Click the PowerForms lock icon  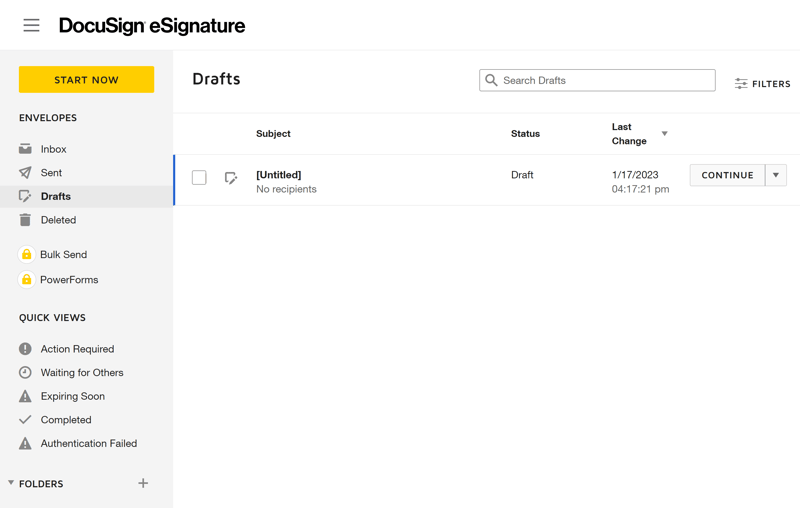tap(27, 280)
